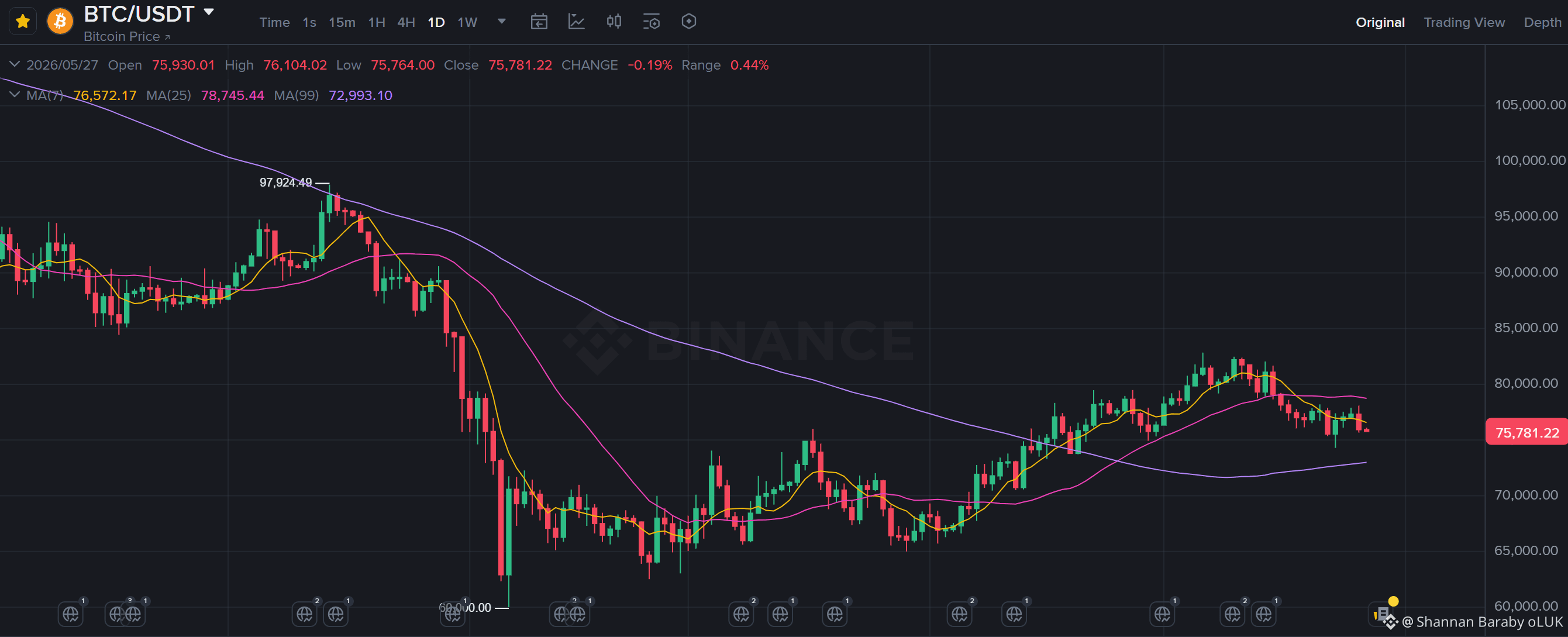The image size is (1568, 637).
Task: Open the go-to-date calendar icon
Action: 539,22
